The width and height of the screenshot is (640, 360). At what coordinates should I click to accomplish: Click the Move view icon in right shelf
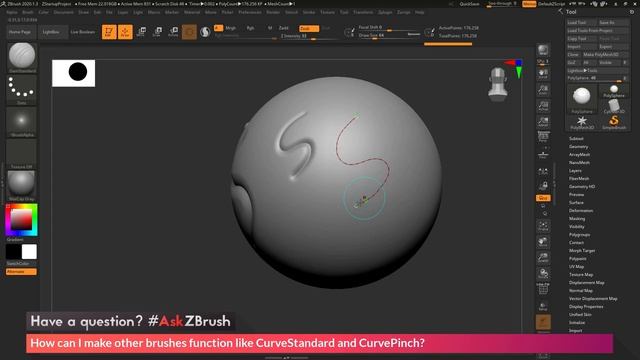[x=543, y=242]
